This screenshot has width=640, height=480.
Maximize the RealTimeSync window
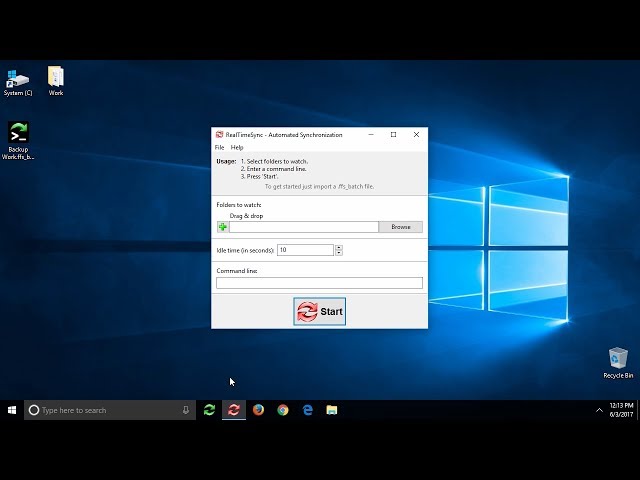click(393, 134)
